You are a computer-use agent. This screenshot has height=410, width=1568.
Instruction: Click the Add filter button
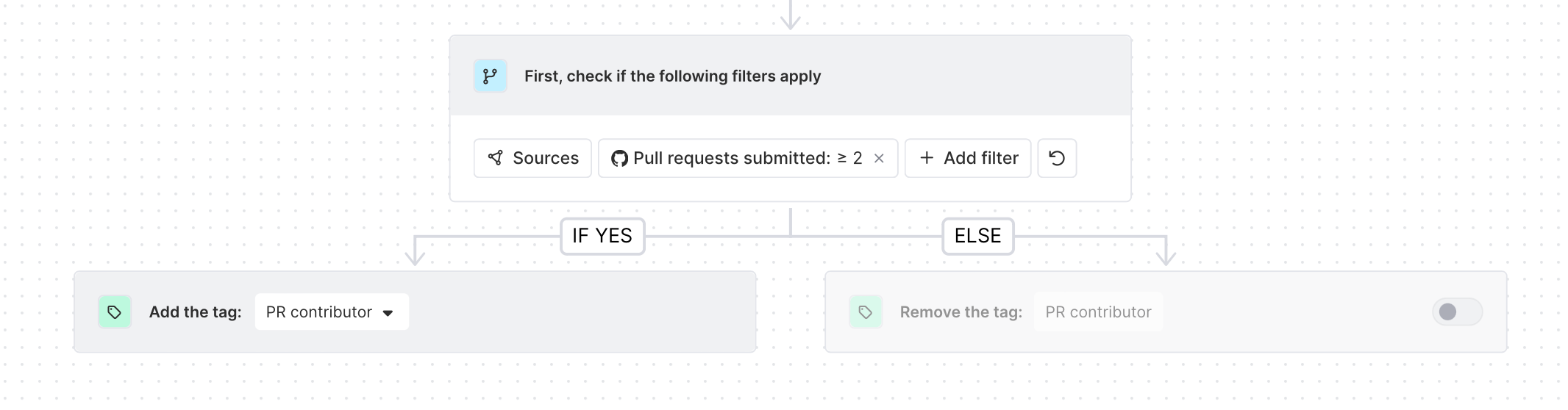tap(968, 158)
